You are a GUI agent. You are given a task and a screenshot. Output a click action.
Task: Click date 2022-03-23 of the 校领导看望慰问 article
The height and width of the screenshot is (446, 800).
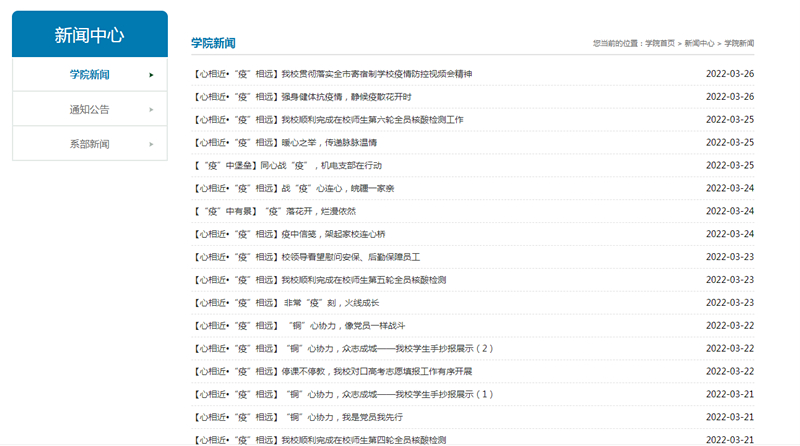[x=730, y=257]
